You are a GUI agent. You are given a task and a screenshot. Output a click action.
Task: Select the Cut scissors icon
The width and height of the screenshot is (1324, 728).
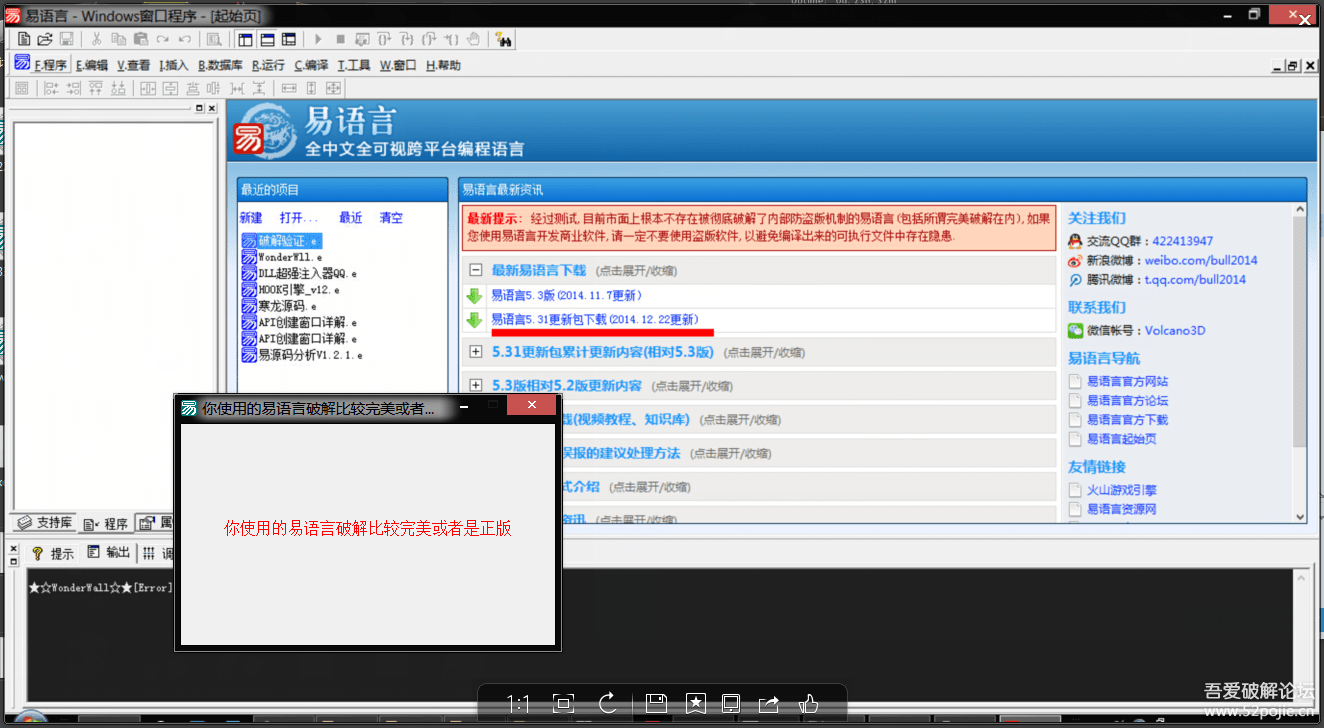[x=97, y=38]
